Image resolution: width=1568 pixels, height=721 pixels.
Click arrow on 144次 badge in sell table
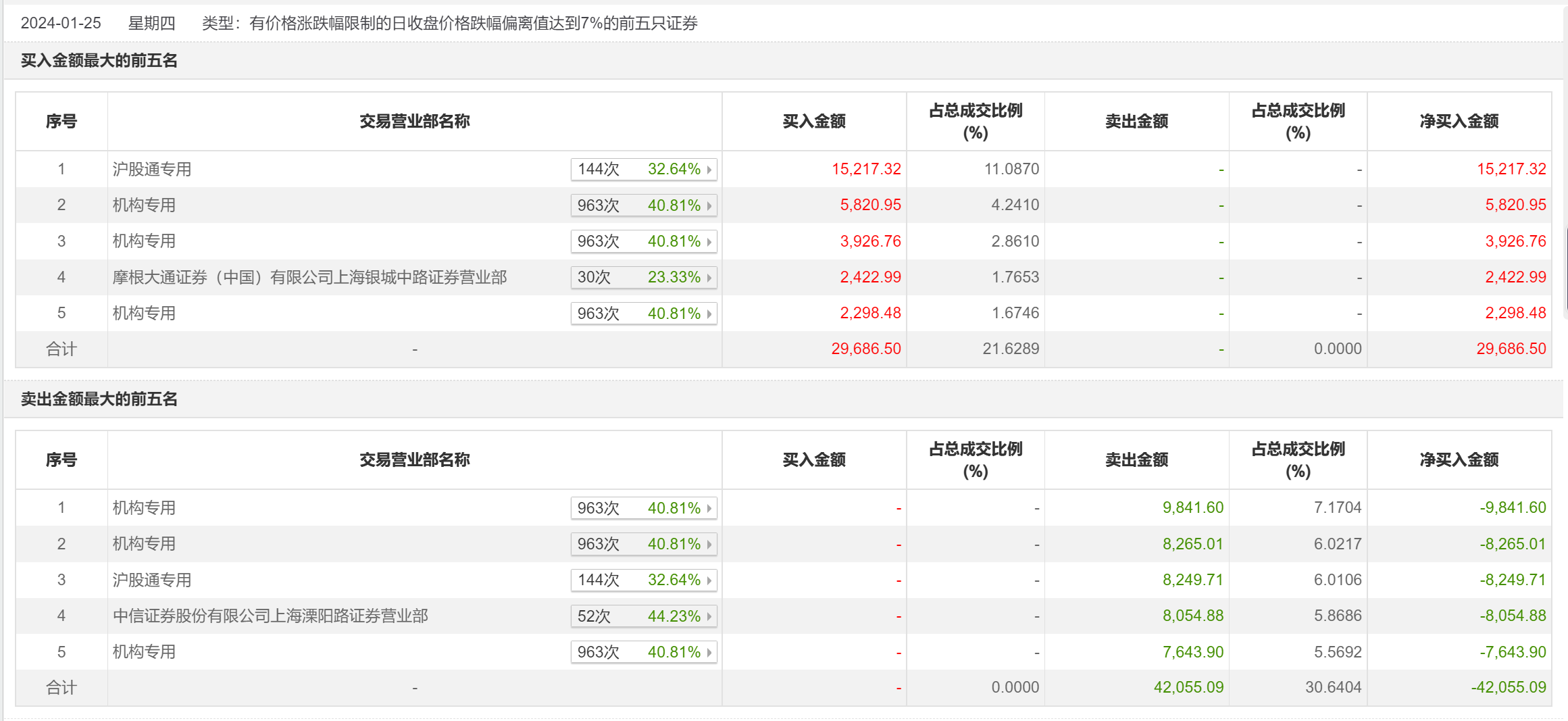point(709,580)
